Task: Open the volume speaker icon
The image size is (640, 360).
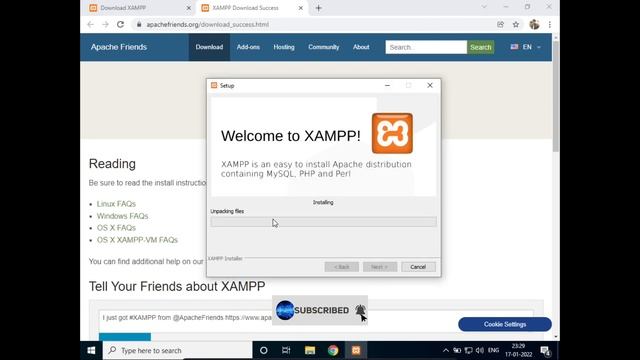Action: click(x=480, y=351)
